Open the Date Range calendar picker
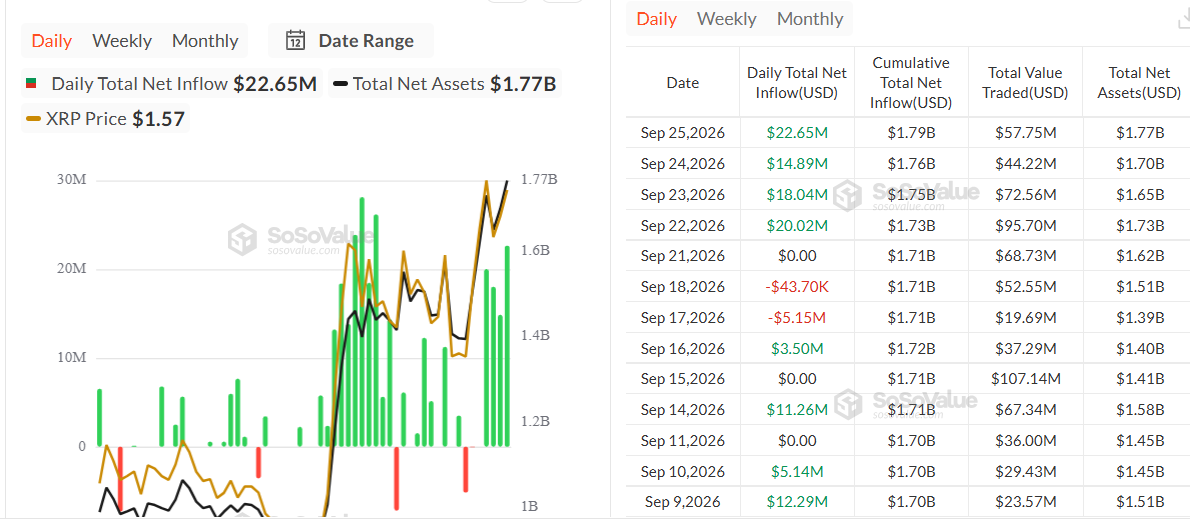 [x=351, y=41]
